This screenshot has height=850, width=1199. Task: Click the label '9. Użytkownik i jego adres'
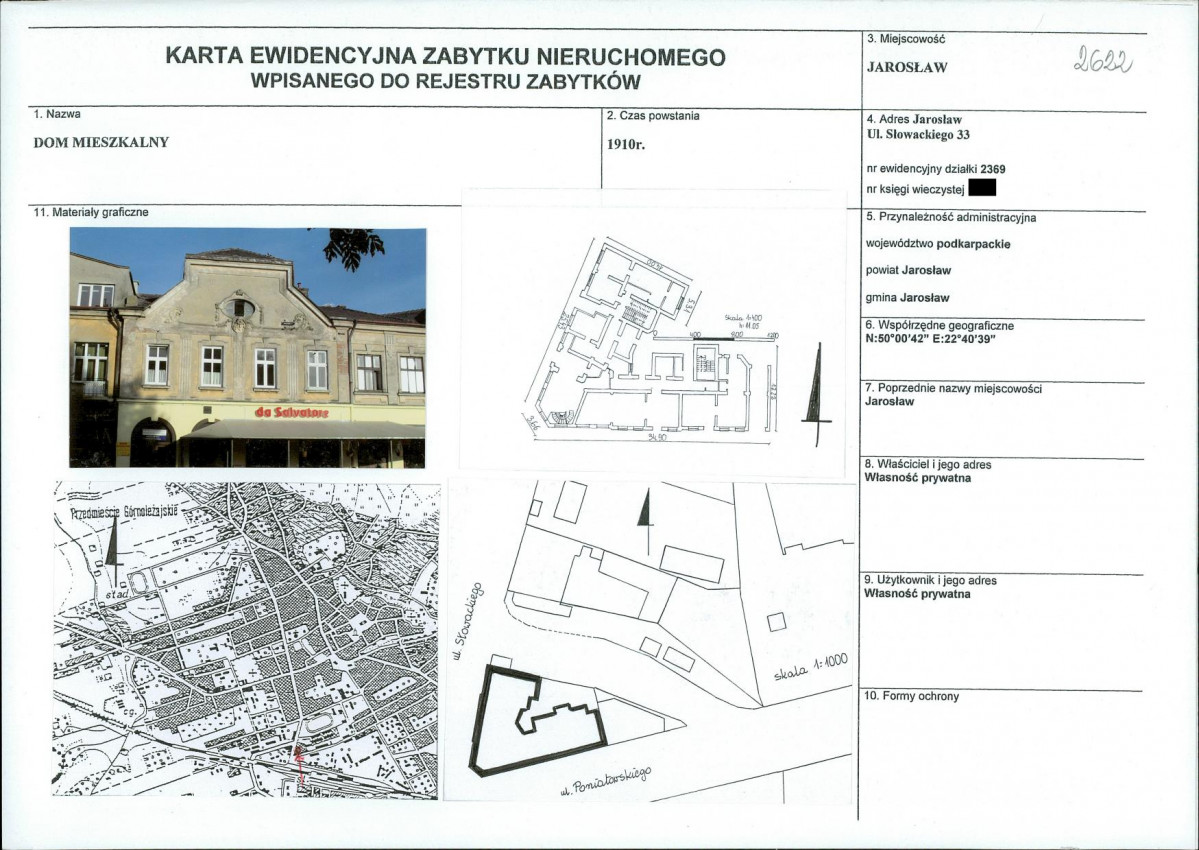click(x=931, y=580)
